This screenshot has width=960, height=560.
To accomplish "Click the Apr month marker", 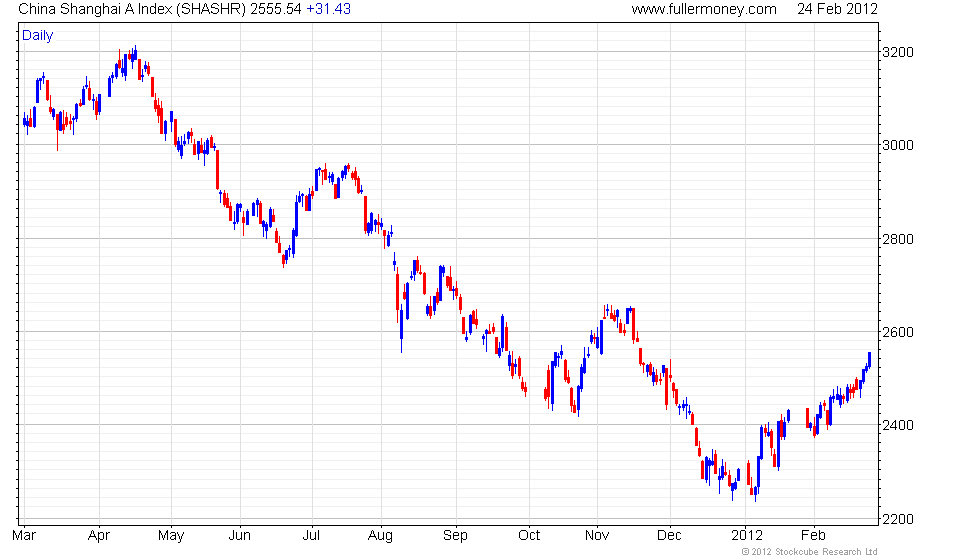I will [99, 536].
